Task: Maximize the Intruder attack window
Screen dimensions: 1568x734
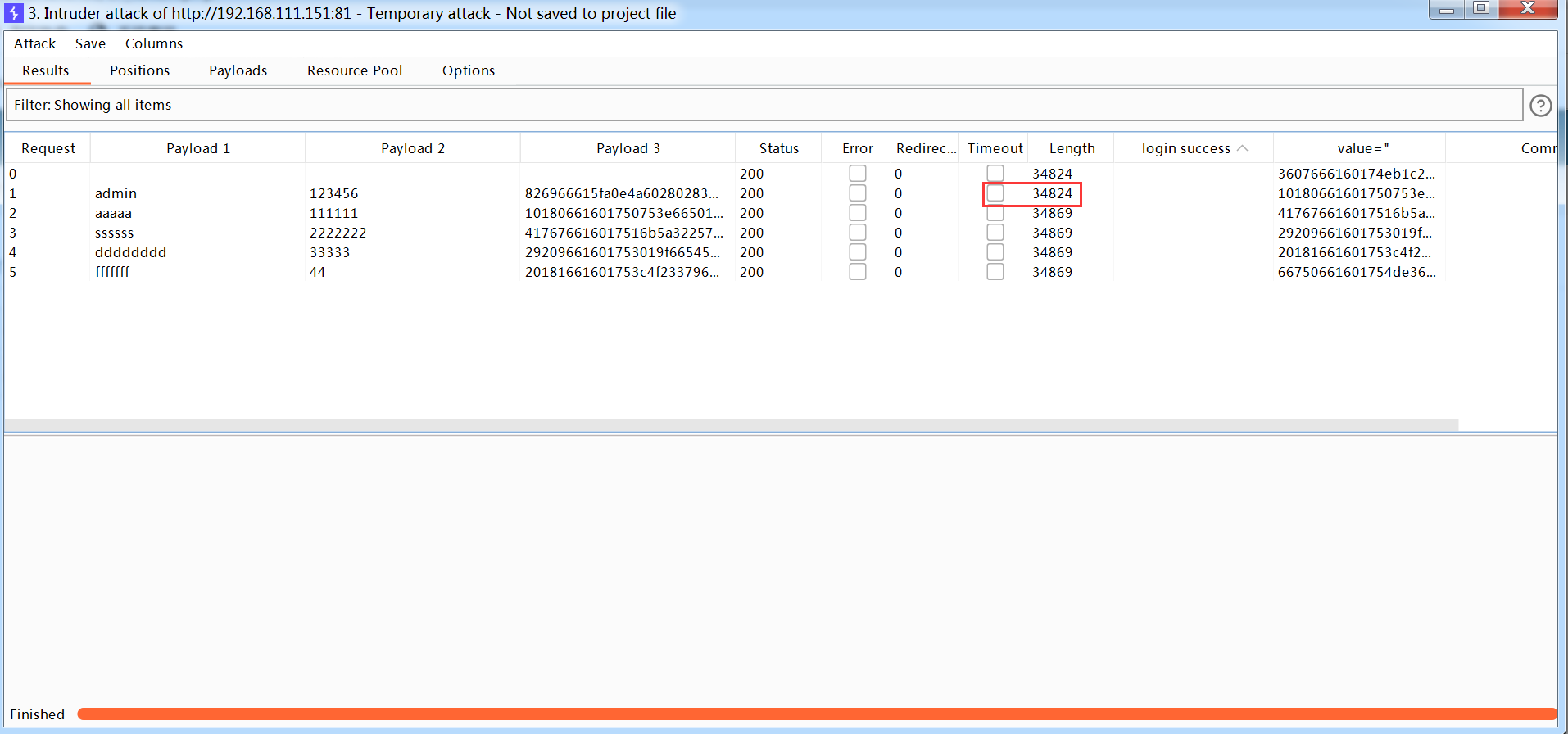Action: pos(1481,9)
